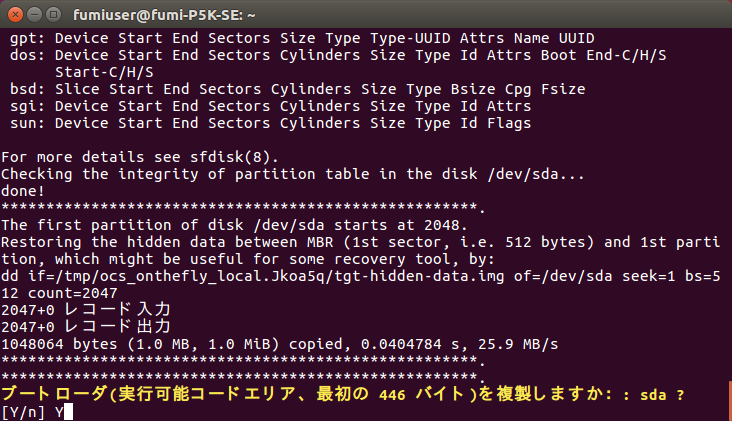732x421 pixels.
Task: Click the fumiuser@fumi-P5K-SE title bar text
Action: (x=164, y=15)
